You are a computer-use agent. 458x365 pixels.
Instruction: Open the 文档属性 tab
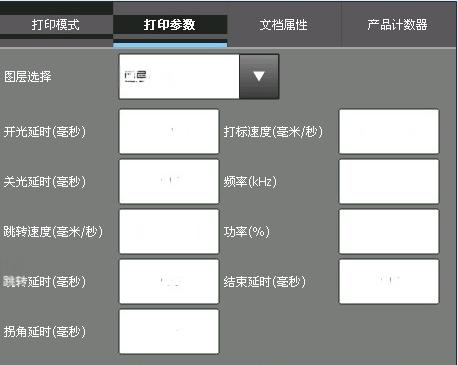point(284,25)
